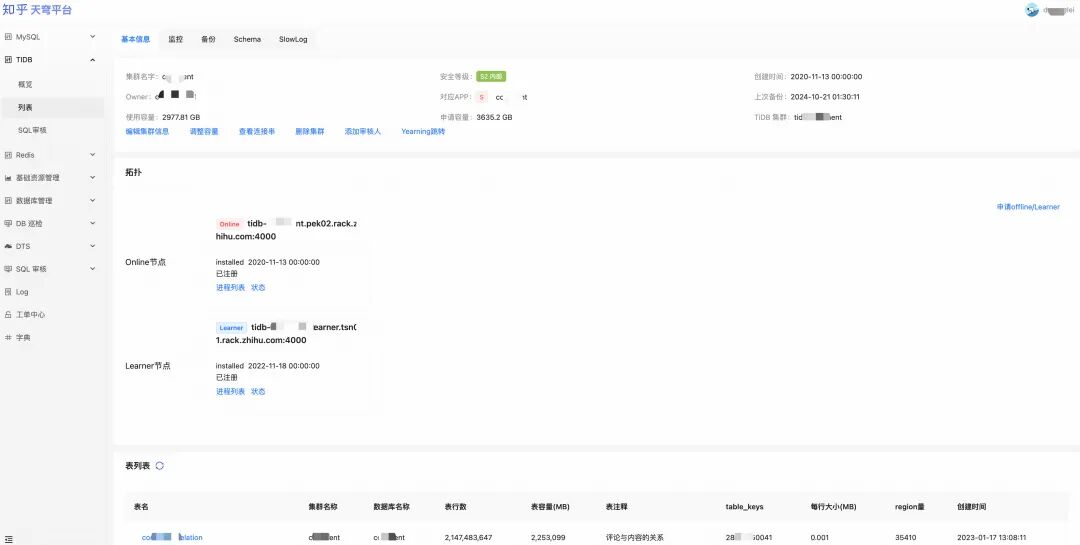Expand the MySQL menu chevron
The height and width of the screenshot is (545, 1080).
tap(93, 37)
